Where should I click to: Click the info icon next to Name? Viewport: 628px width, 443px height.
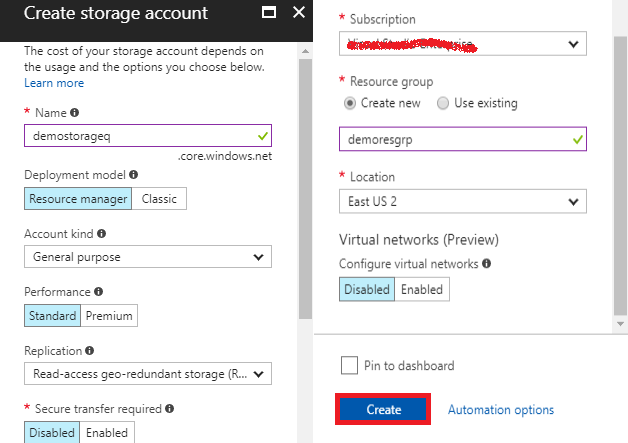pyautogui.click(x=75, y=113)
